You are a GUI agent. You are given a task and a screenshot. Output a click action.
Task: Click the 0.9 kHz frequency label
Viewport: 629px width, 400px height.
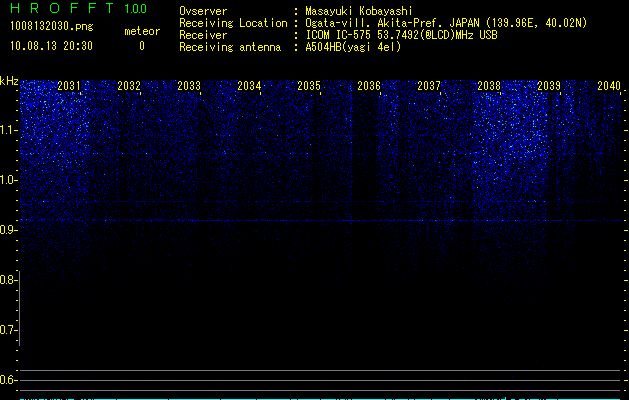9,230
